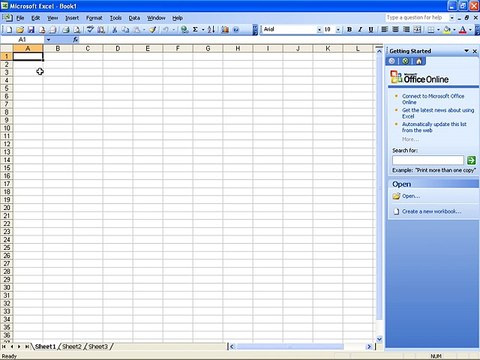
Task: Click Create a new workbook... link
Action: coord(432,211)
